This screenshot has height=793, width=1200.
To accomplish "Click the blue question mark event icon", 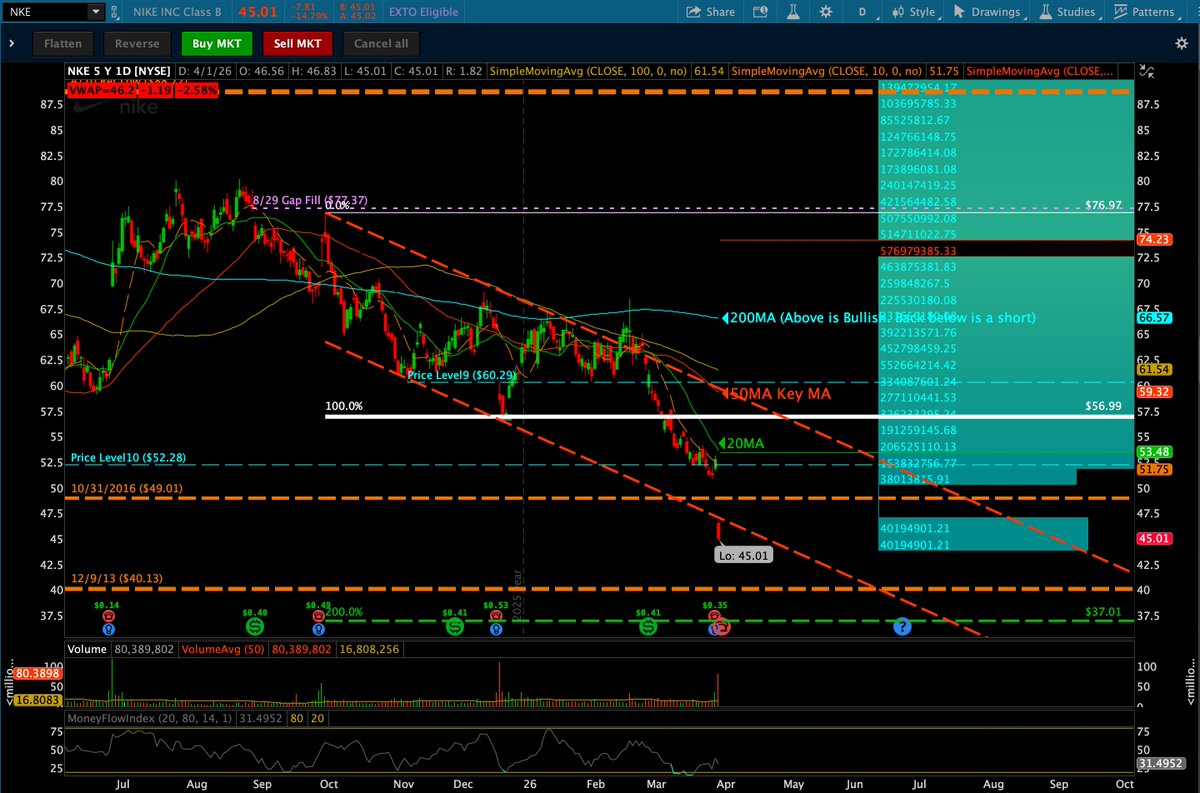I will 903,627.
